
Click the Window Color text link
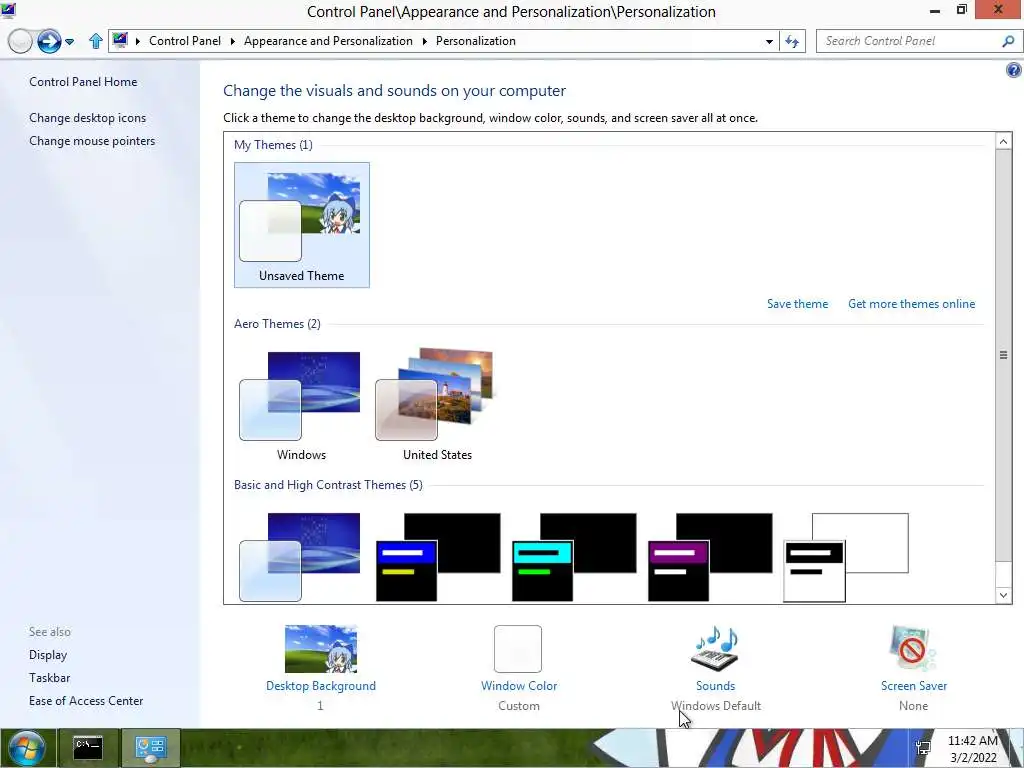[x=519, y=686]
